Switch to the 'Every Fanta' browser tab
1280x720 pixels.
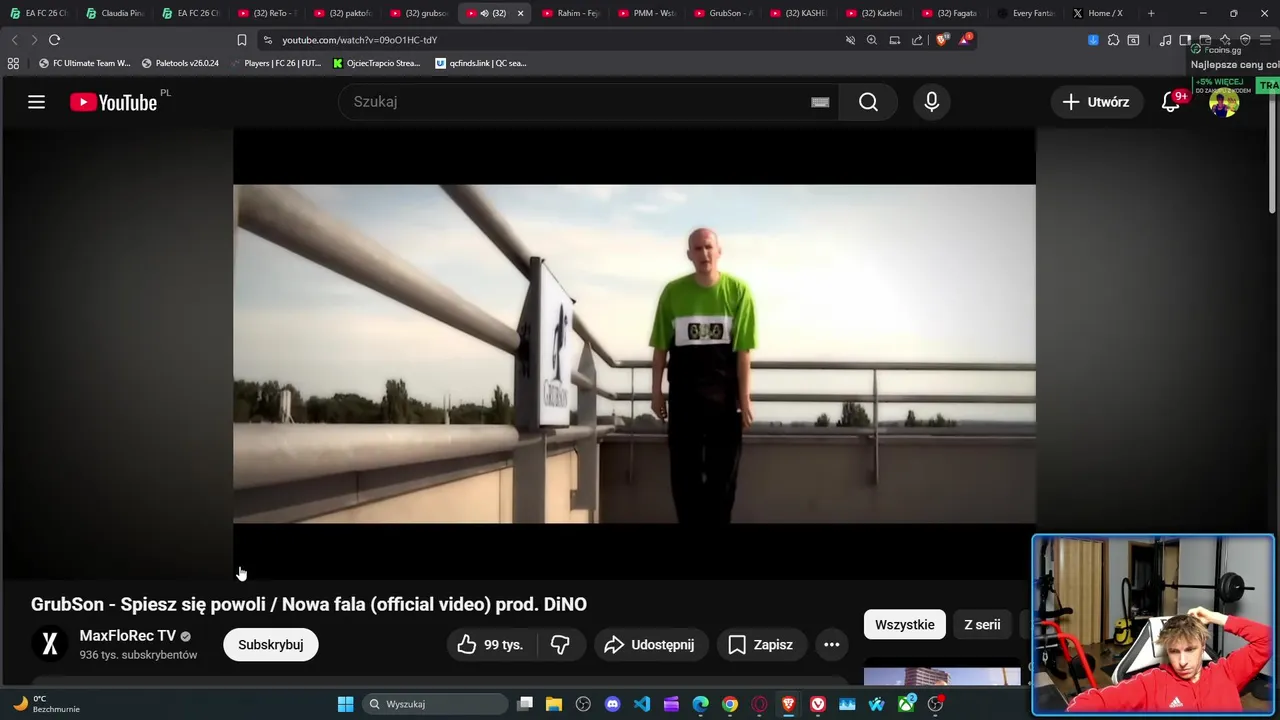pyautogui.click(x=1028, y=13)
